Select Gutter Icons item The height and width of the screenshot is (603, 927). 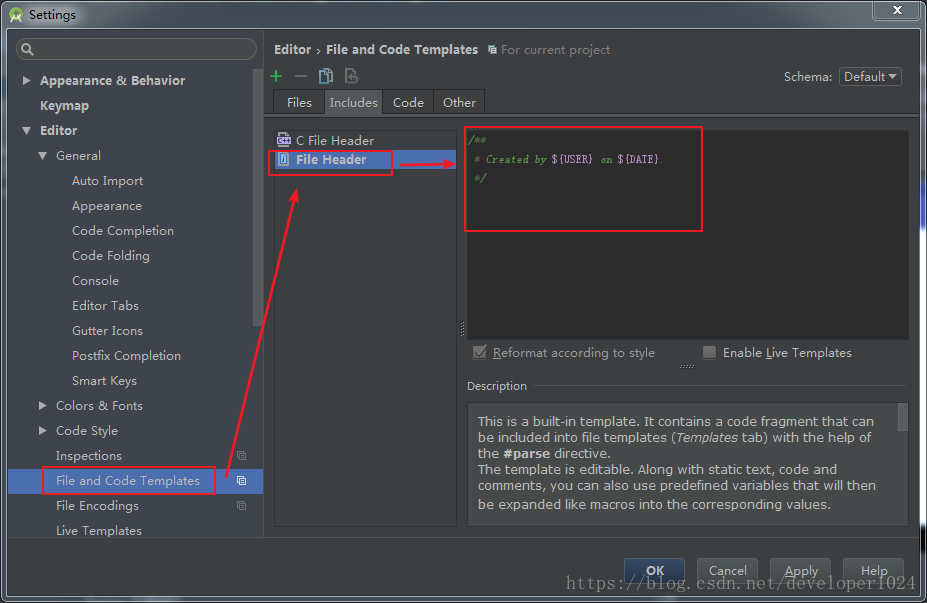107,330
